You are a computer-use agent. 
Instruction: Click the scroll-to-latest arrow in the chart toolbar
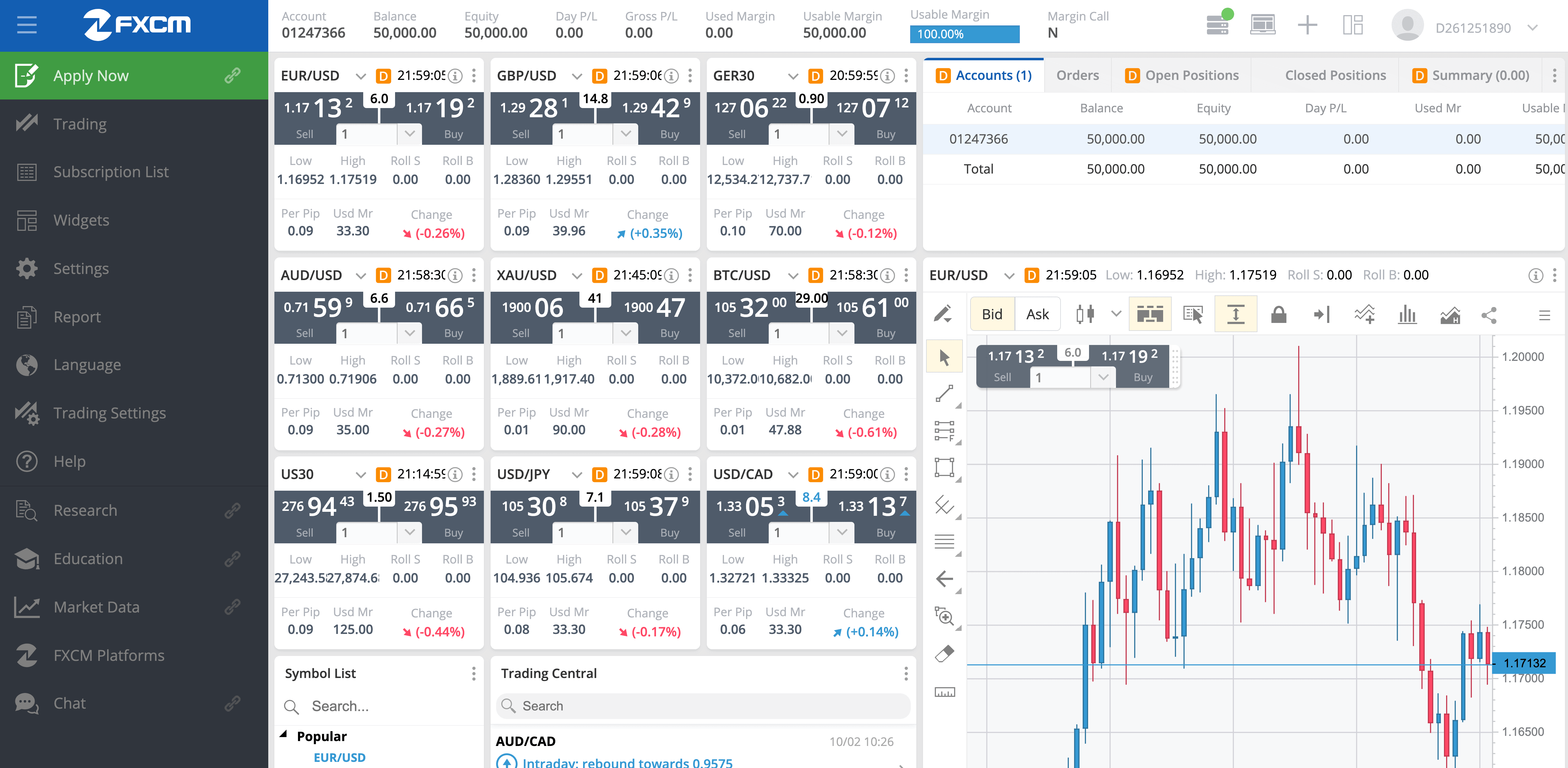tap(1321, 314)
